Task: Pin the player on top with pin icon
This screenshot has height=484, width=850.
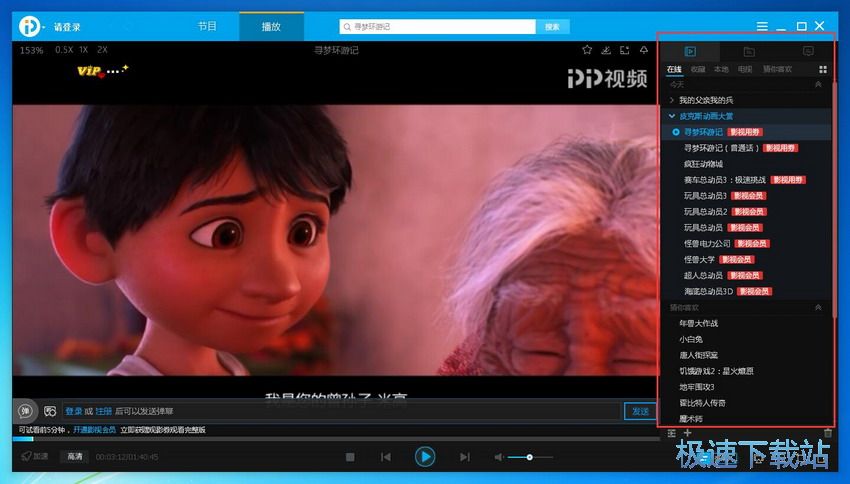Action: click(x=643, y=50)
